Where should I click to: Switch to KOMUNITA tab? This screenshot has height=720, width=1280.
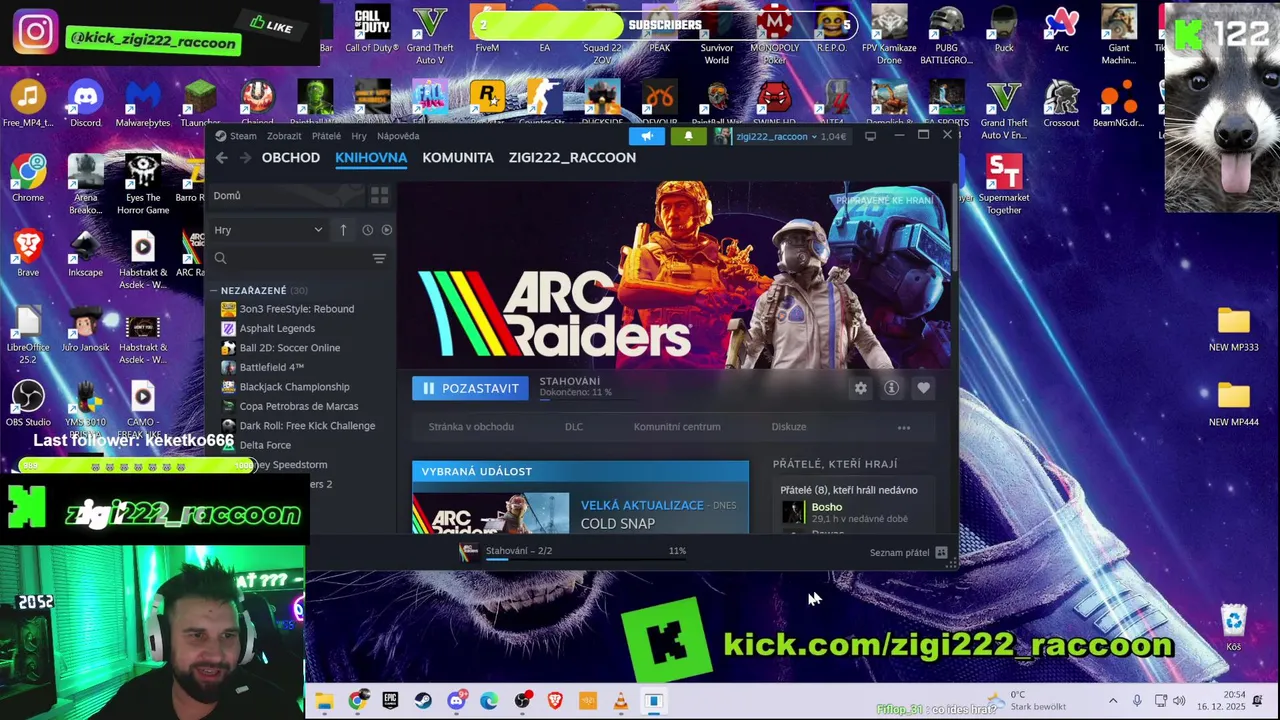(458, 158)
